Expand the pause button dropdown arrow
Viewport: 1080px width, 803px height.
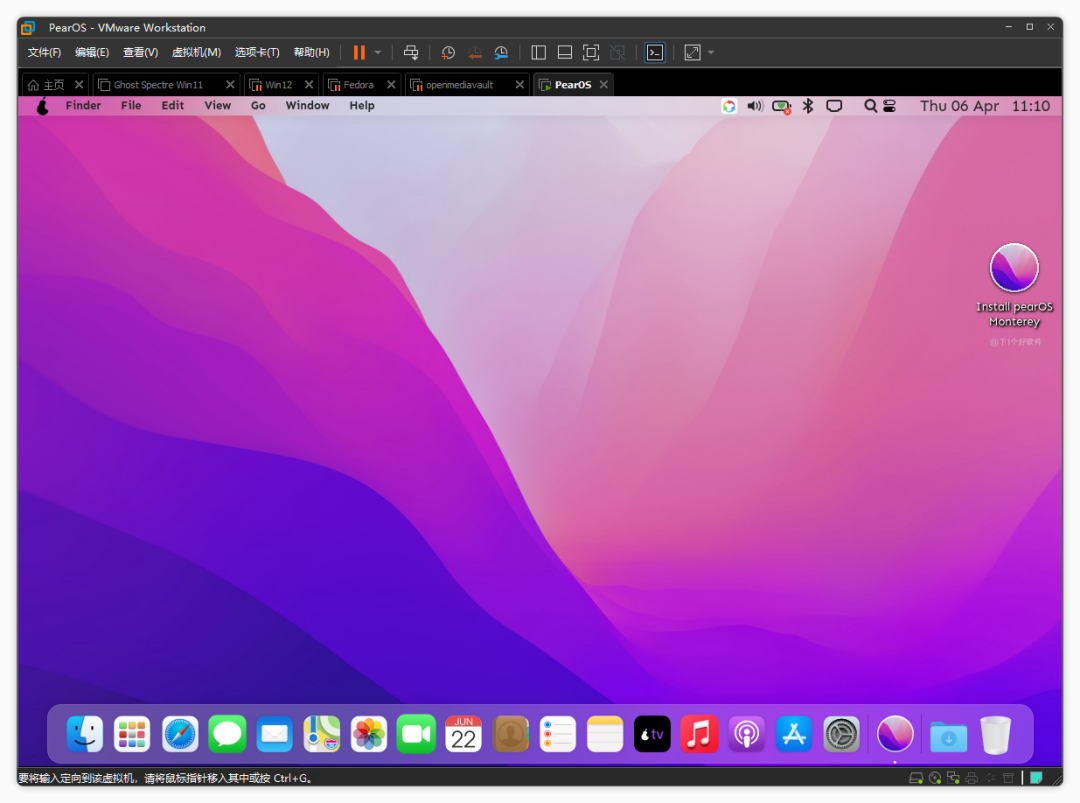378,53
